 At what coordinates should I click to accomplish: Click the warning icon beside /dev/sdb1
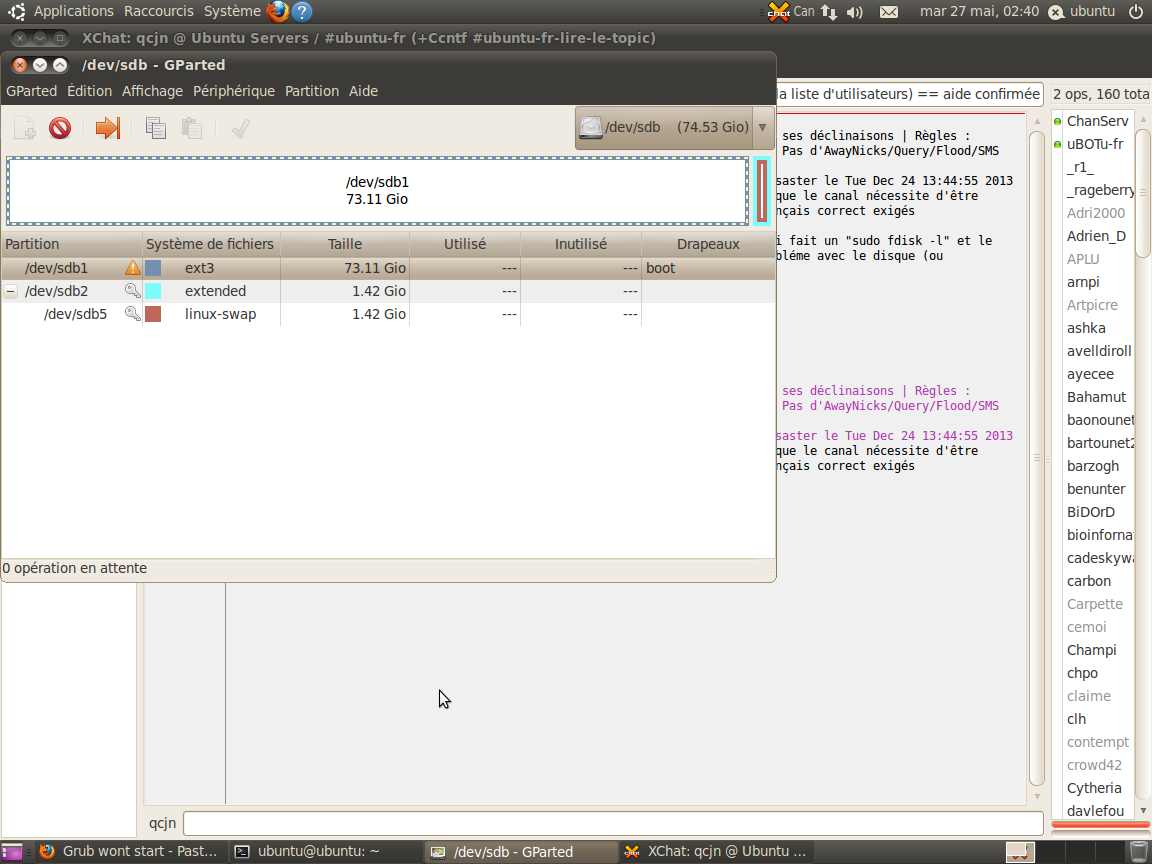coord(132,267)
